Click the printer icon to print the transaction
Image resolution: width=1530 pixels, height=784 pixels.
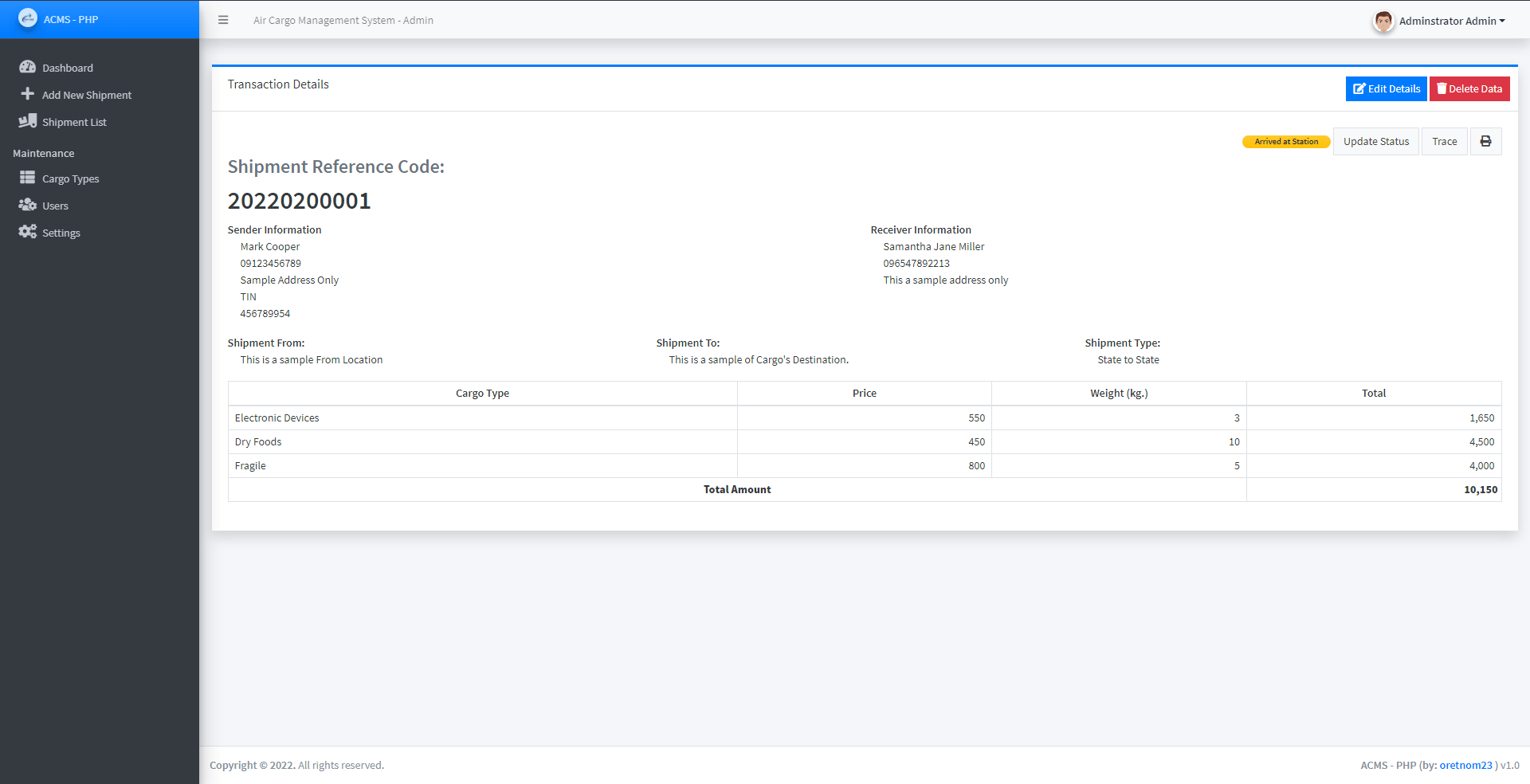coord(1485,141)
